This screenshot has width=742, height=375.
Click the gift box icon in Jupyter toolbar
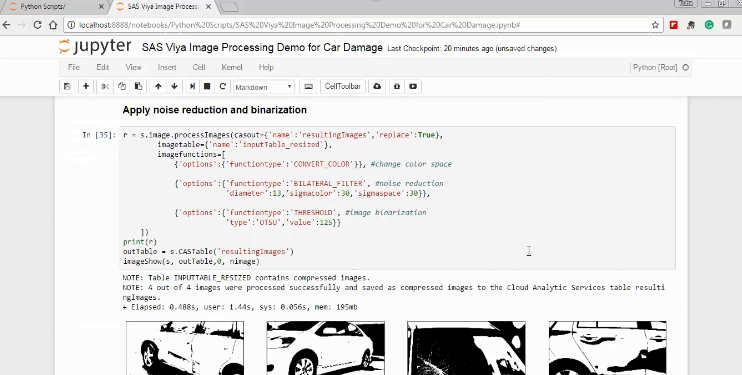tap(397, 86)
